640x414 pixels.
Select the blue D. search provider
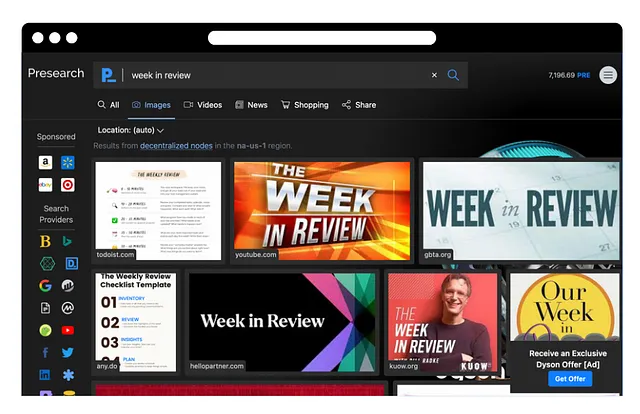tap(71, 264)
